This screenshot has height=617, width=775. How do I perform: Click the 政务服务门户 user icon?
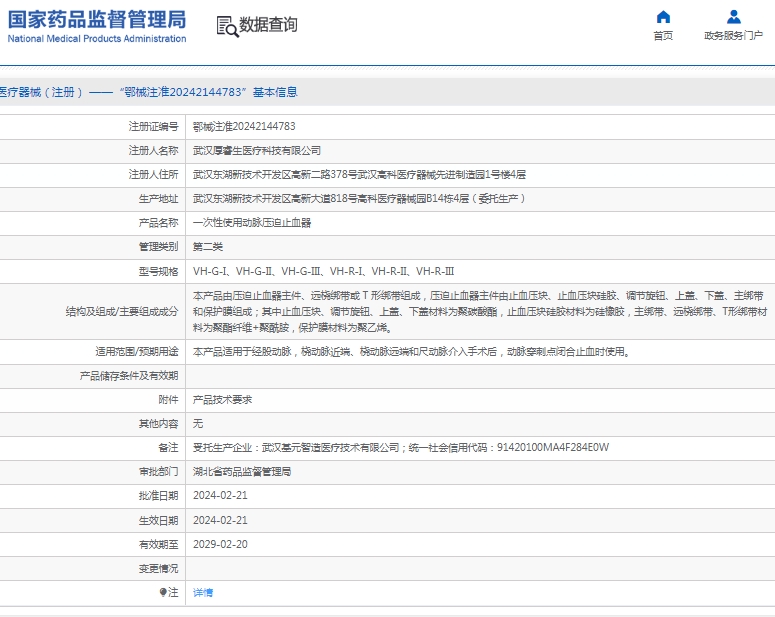point(733,17)
